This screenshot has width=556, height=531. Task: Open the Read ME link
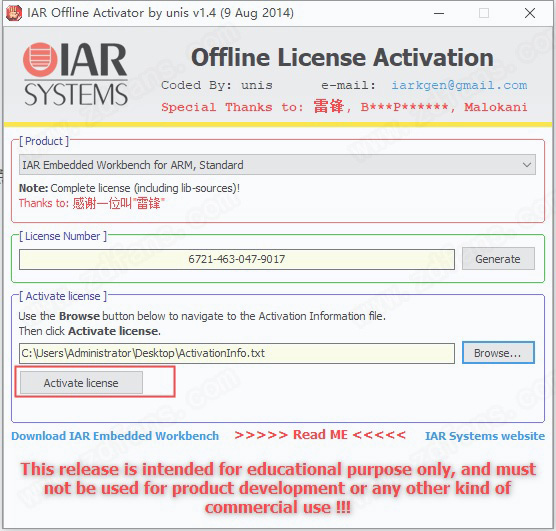(x=320, y=435)
